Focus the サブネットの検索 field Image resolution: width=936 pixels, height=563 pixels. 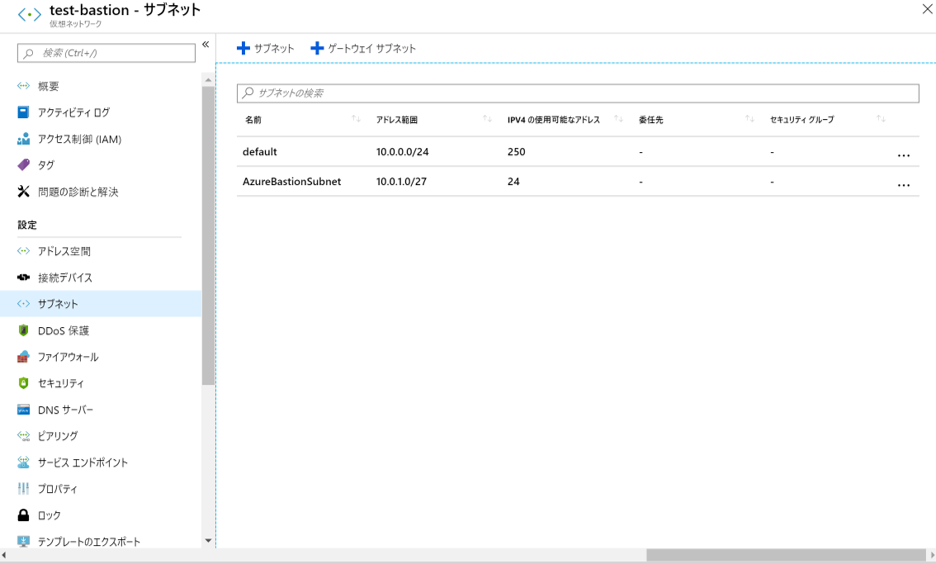click(x=578, y=93)
